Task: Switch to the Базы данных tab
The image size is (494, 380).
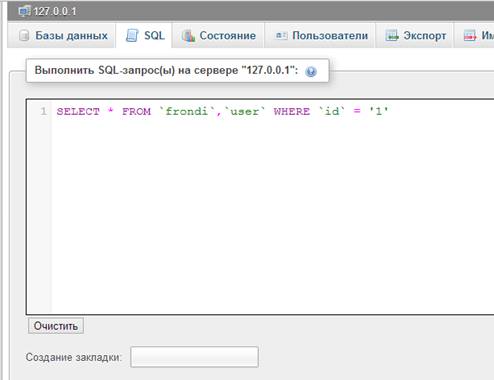Action: click(62, 35)
